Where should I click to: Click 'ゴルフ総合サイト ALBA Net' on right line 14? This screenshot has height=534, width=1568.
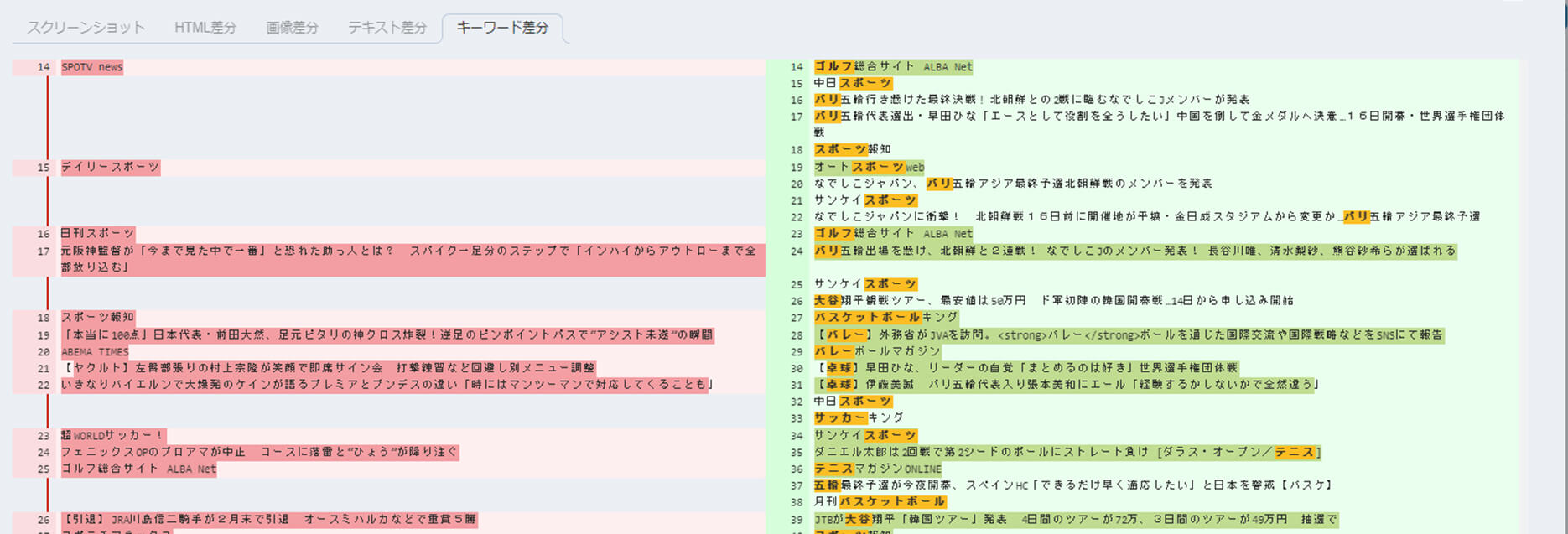tap(893, 67)
